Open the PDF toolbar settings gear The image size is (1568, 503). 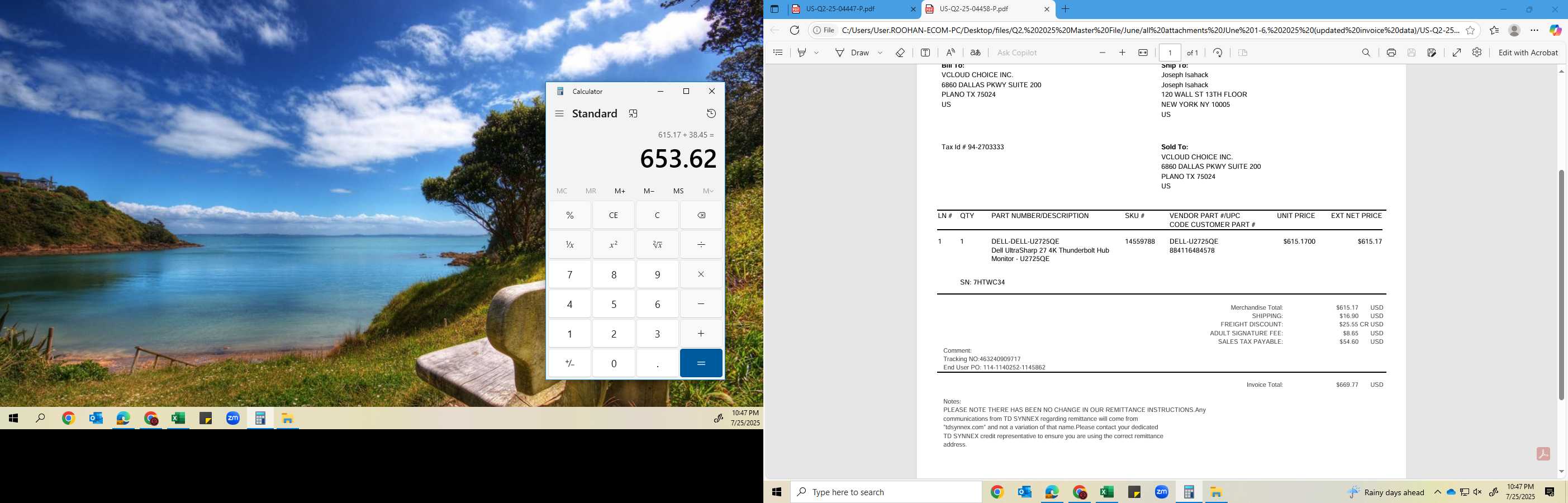[1477, 53]
